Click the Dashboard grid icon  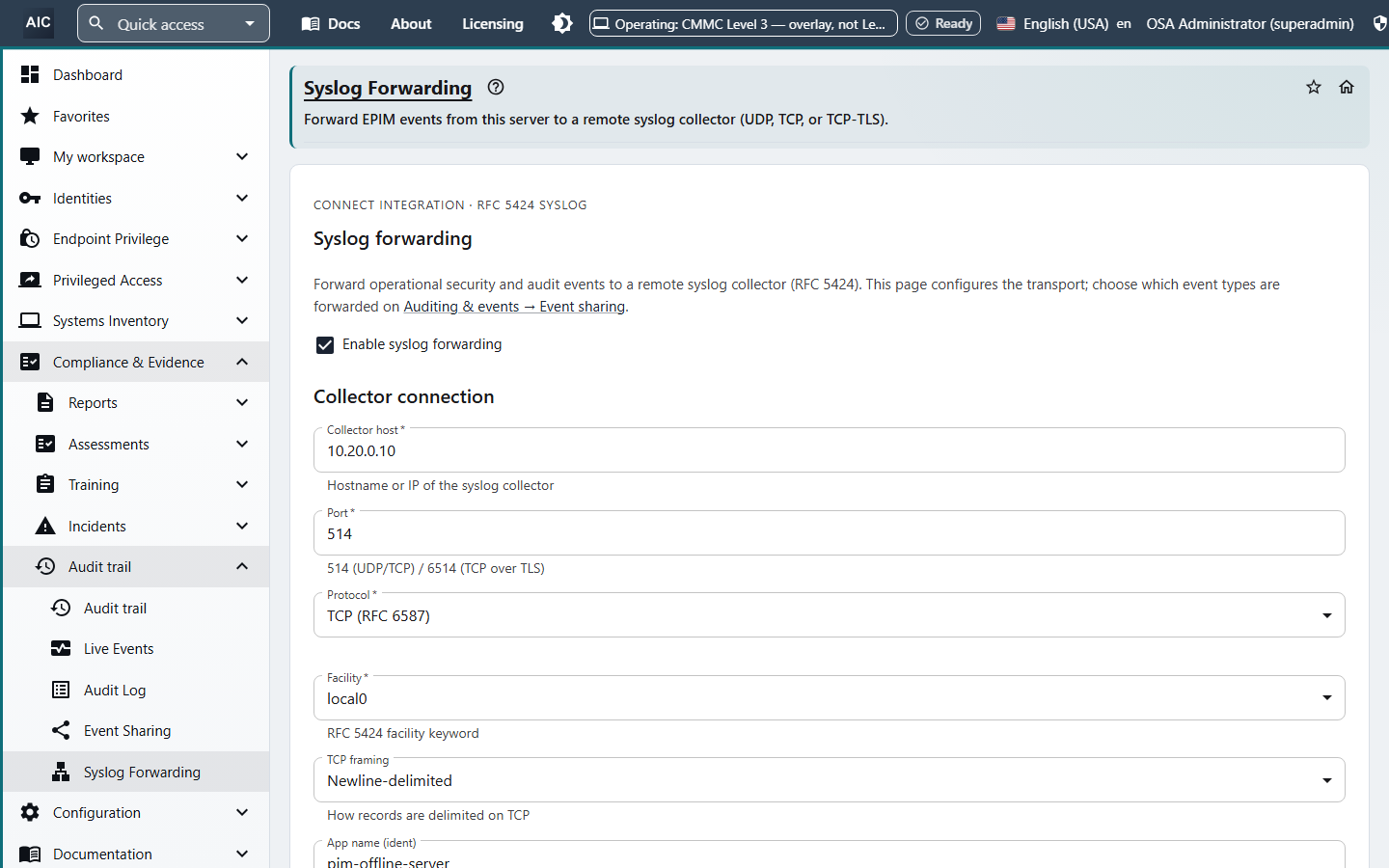[30, 74]
